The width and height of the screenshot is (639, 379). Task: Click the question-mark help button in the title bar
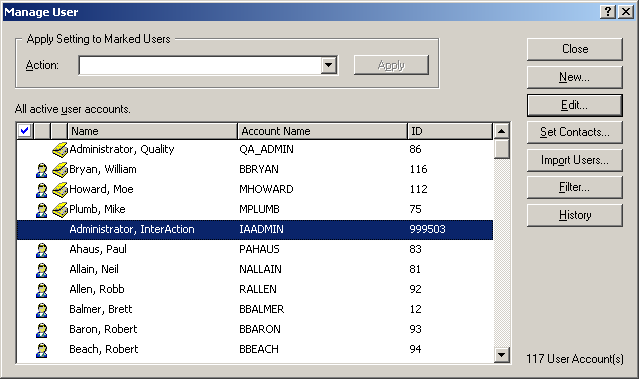(x=608, y=12)
